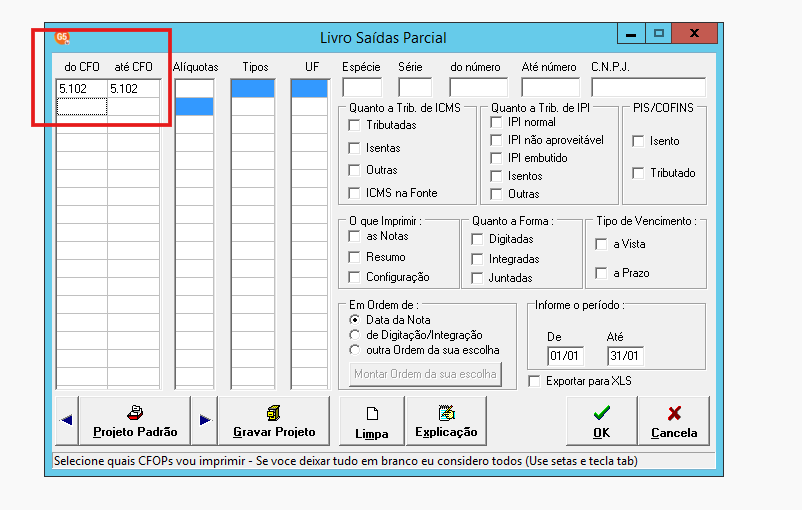Click the highlighted Tipos first cell

[x=253, y=88]
